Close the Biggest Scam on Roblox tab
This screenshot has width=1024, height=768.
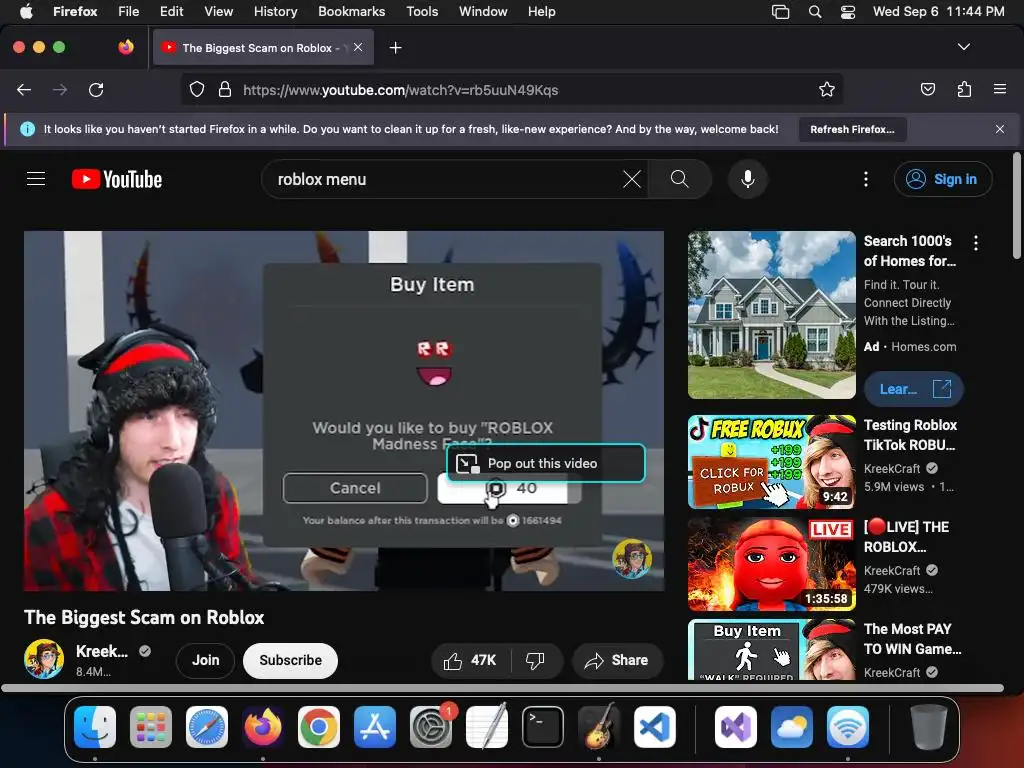tap(358, 47)
